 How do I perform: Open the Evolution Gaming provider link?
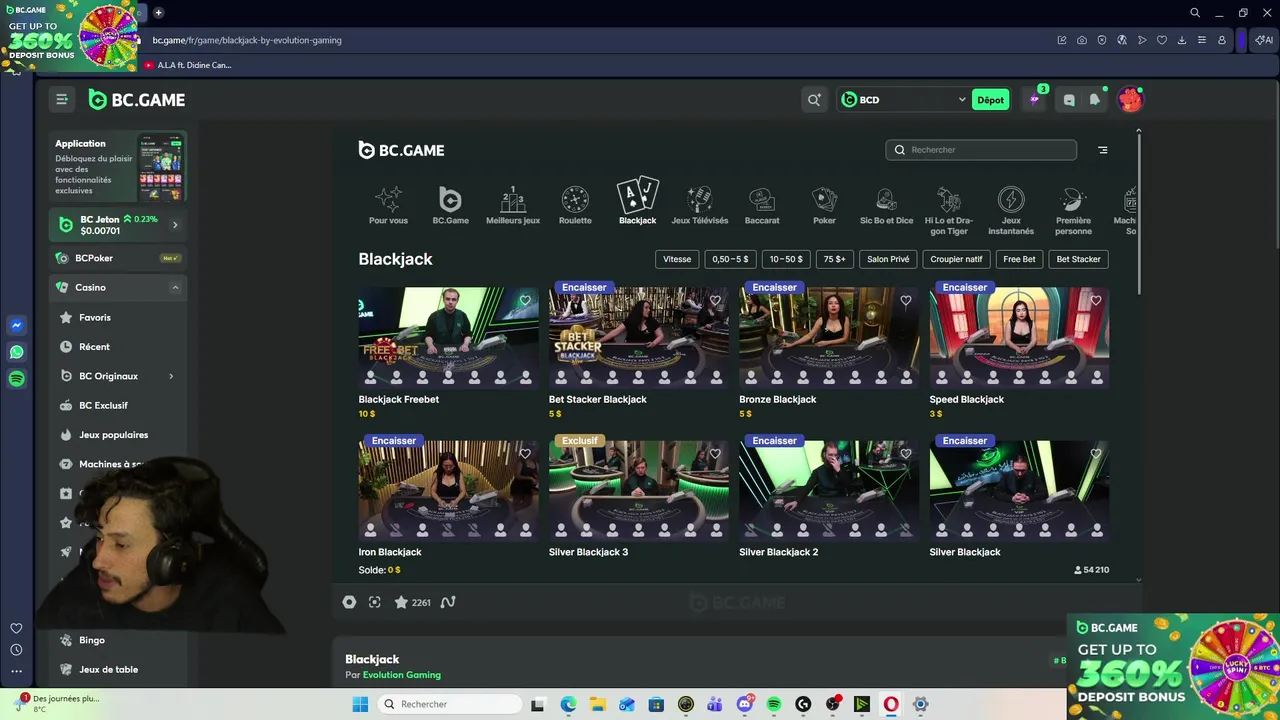pyautogui.click(x=401, y=675)
